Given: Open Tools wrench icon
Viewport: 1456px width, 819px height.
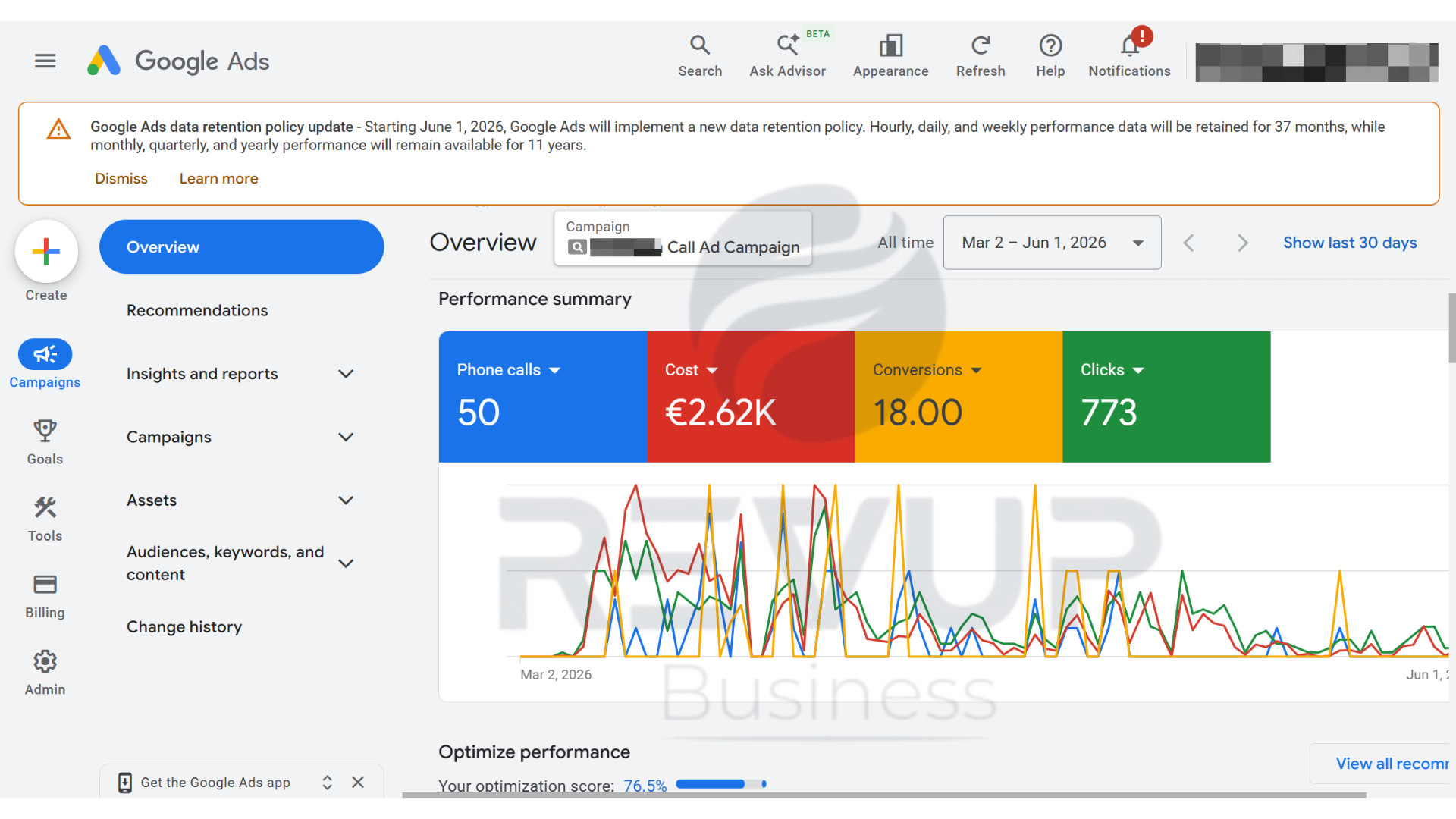Looking at the screenshot, I should [45, 519].
